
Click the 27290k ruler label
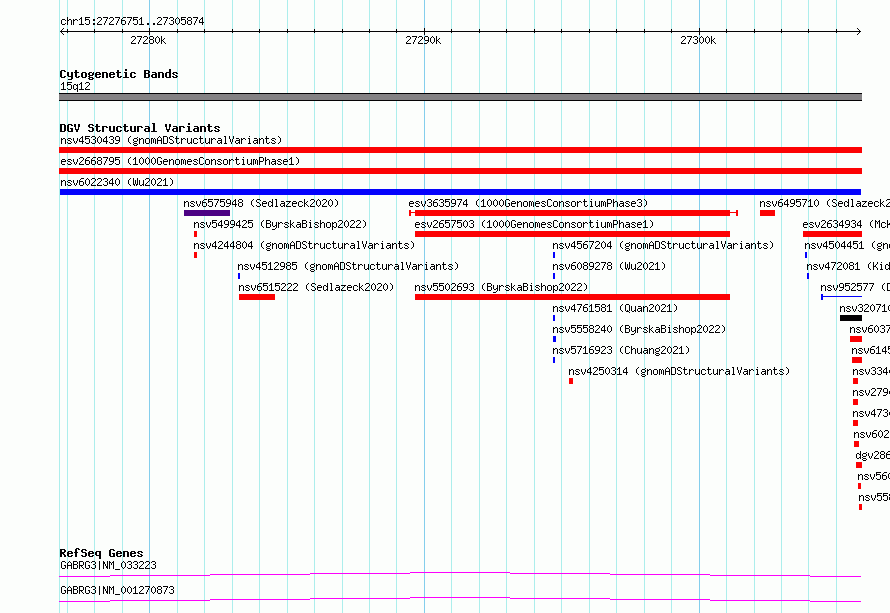pyautogui.click(x=423, y=40)
